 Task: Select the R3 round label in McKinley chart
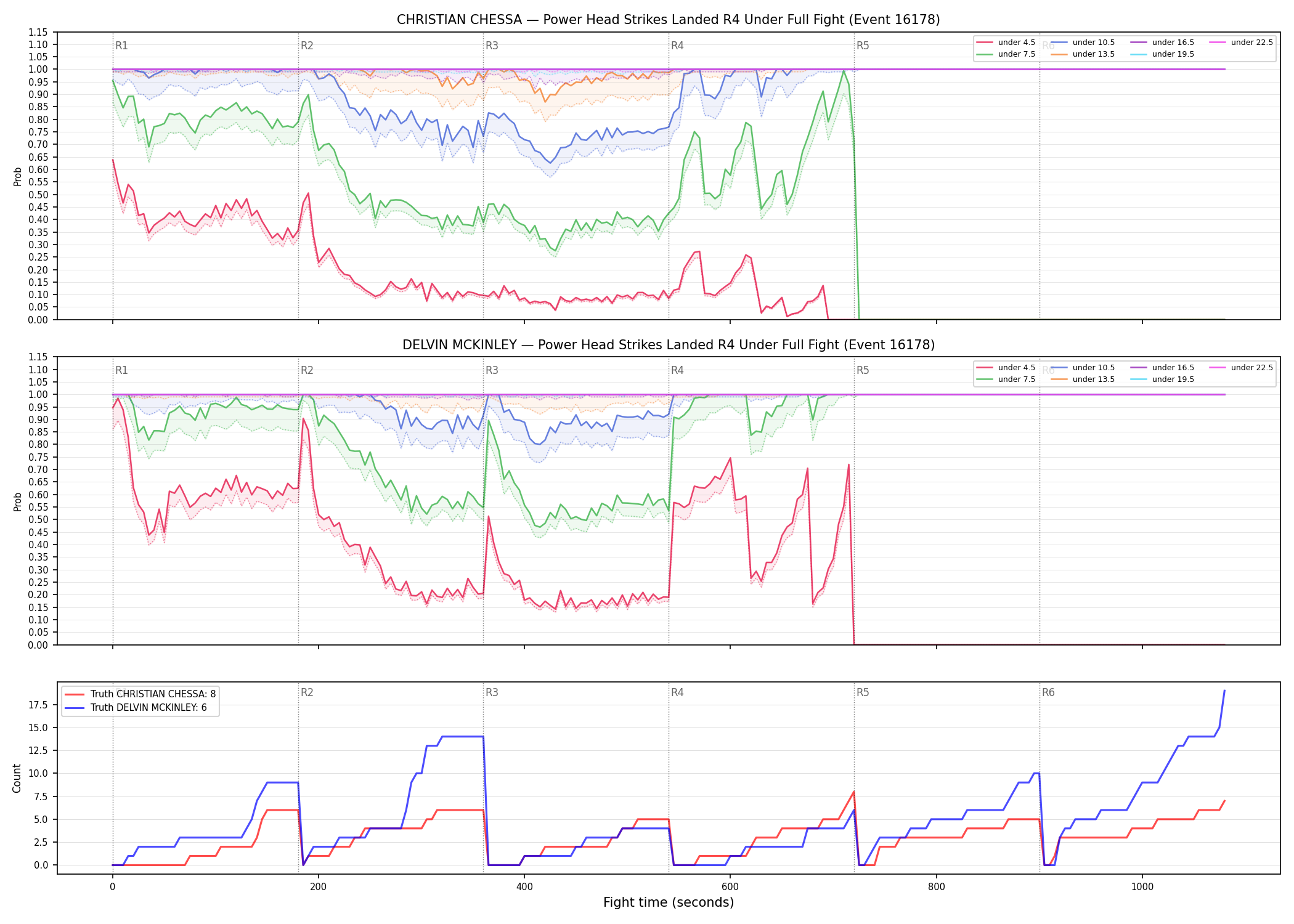click(492, 370)
